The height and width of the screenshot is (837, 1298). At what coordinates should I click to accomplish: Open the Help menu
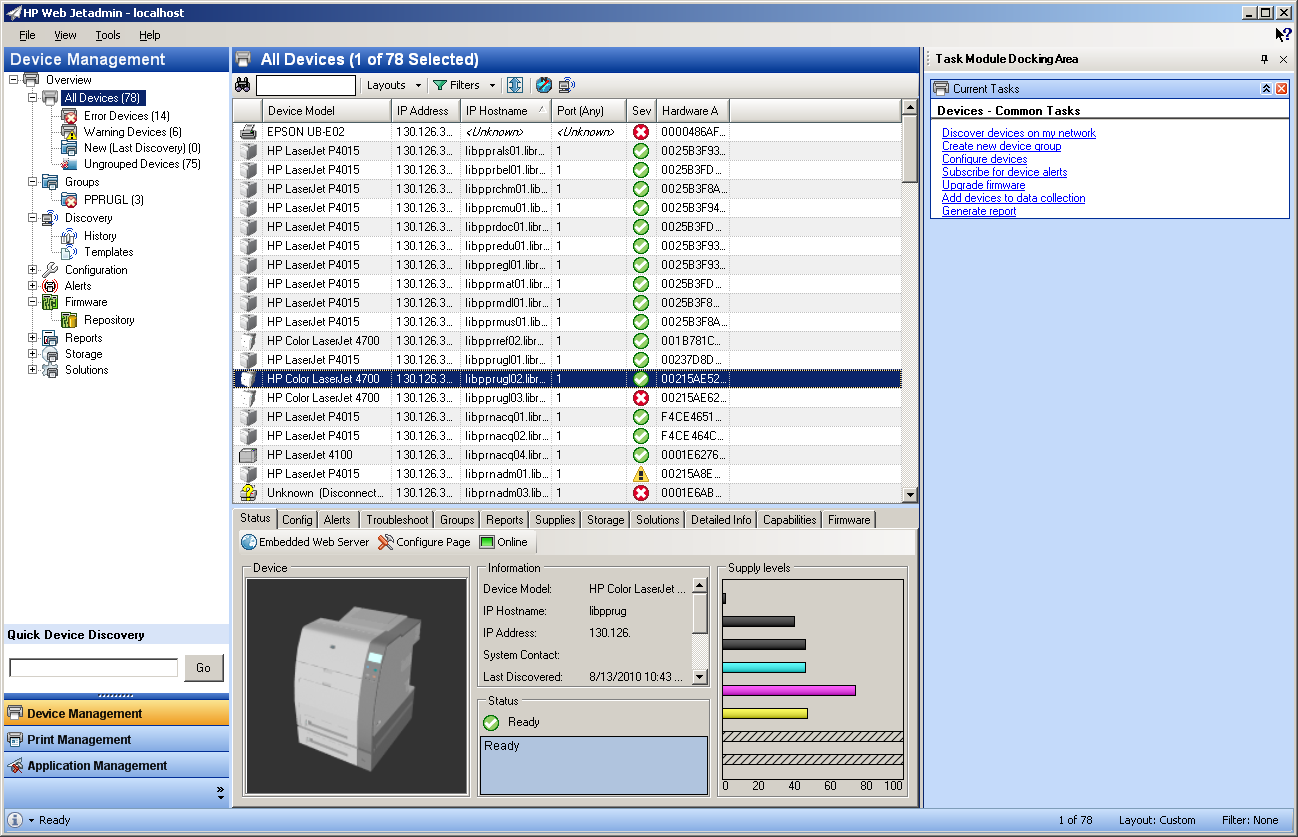pos(149,35)
